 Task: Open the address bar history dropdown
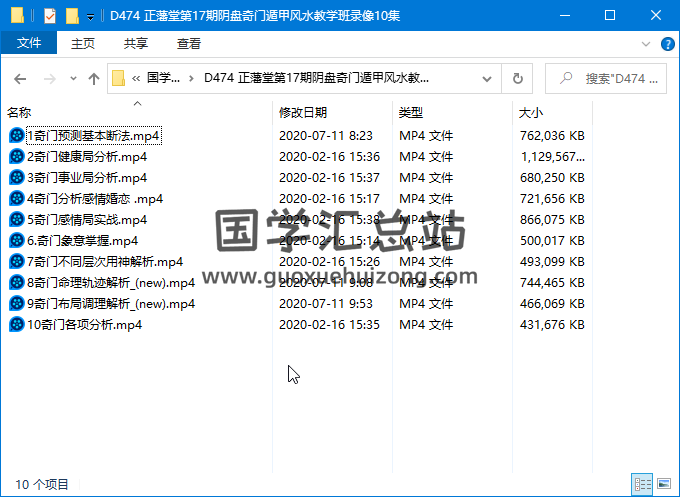pyautogui.click(x=487, y=79)
